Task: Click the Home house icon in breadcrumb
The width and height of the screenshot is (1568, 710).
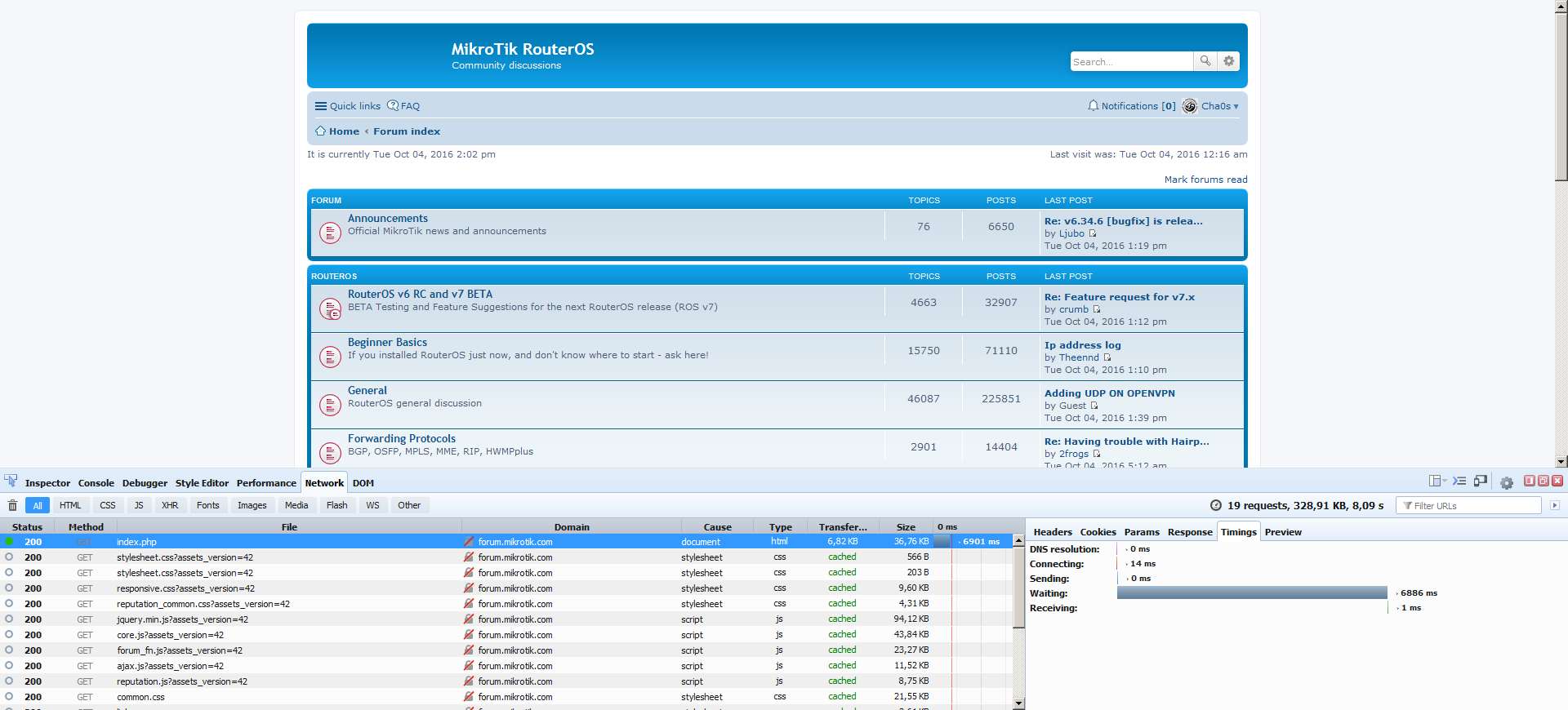Action: pyautogui.click(x=320, y=131)
